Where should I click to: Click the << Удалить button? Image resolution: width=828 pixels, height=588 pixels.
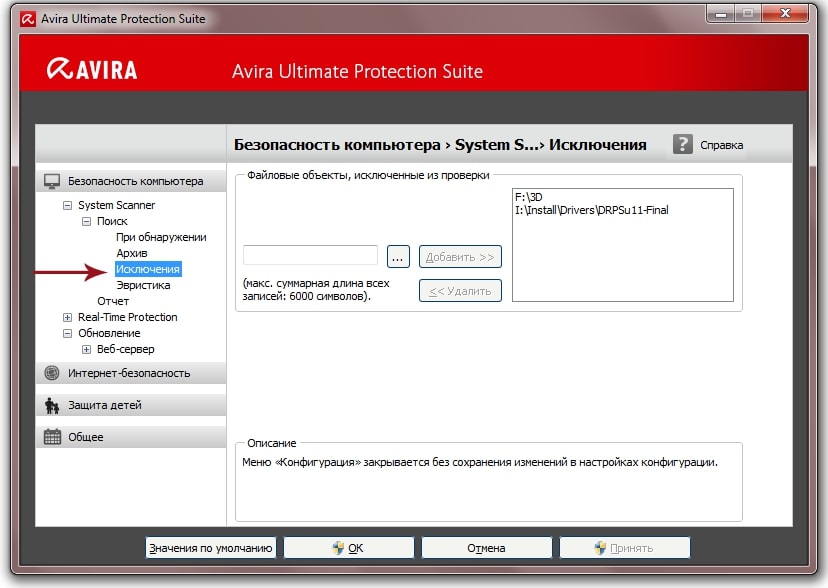tap(460, 291)
